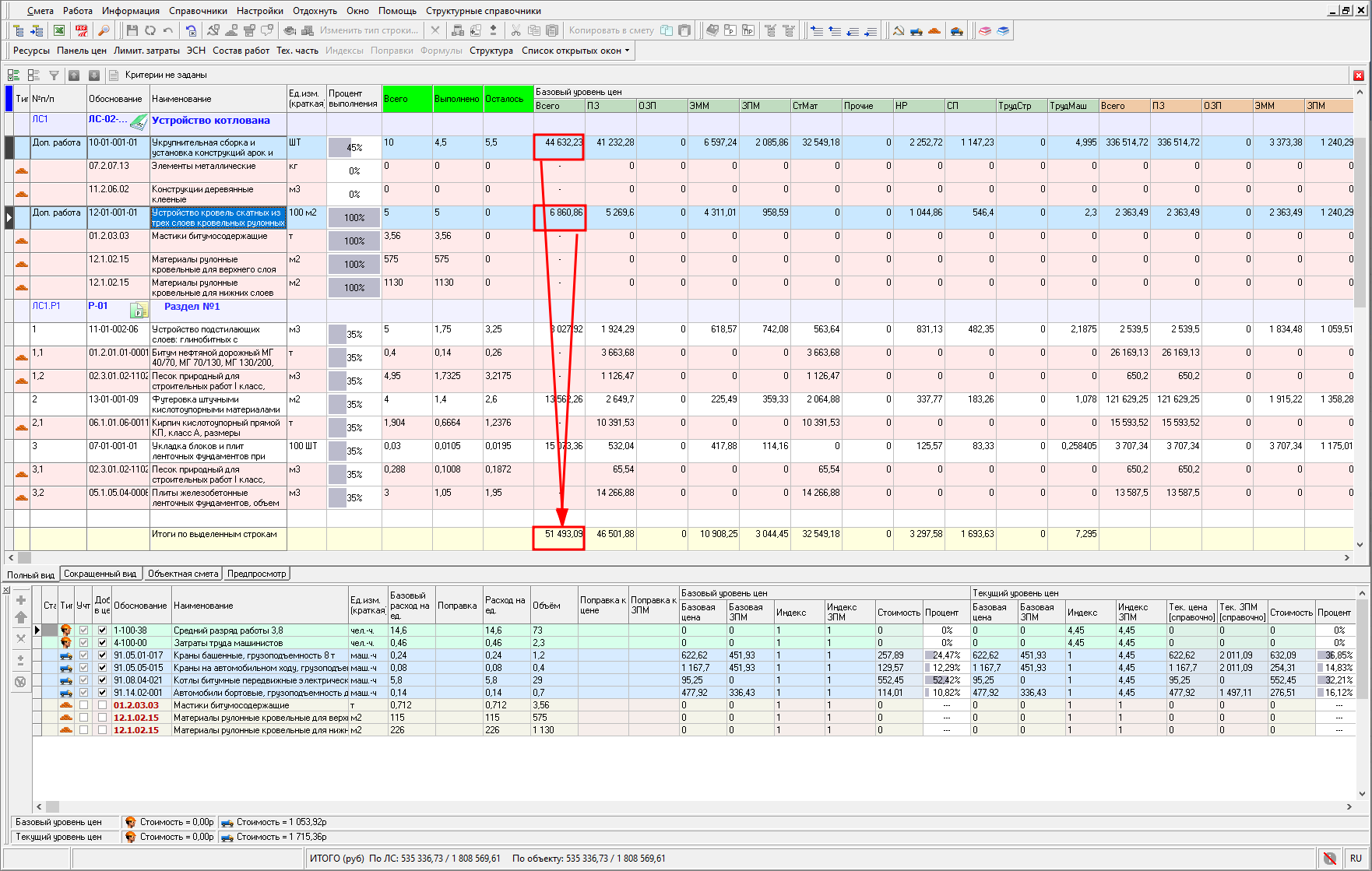Check 'Учт' box for last 12.1.02.15 row
1372x871 pixels.
[83, 730]
